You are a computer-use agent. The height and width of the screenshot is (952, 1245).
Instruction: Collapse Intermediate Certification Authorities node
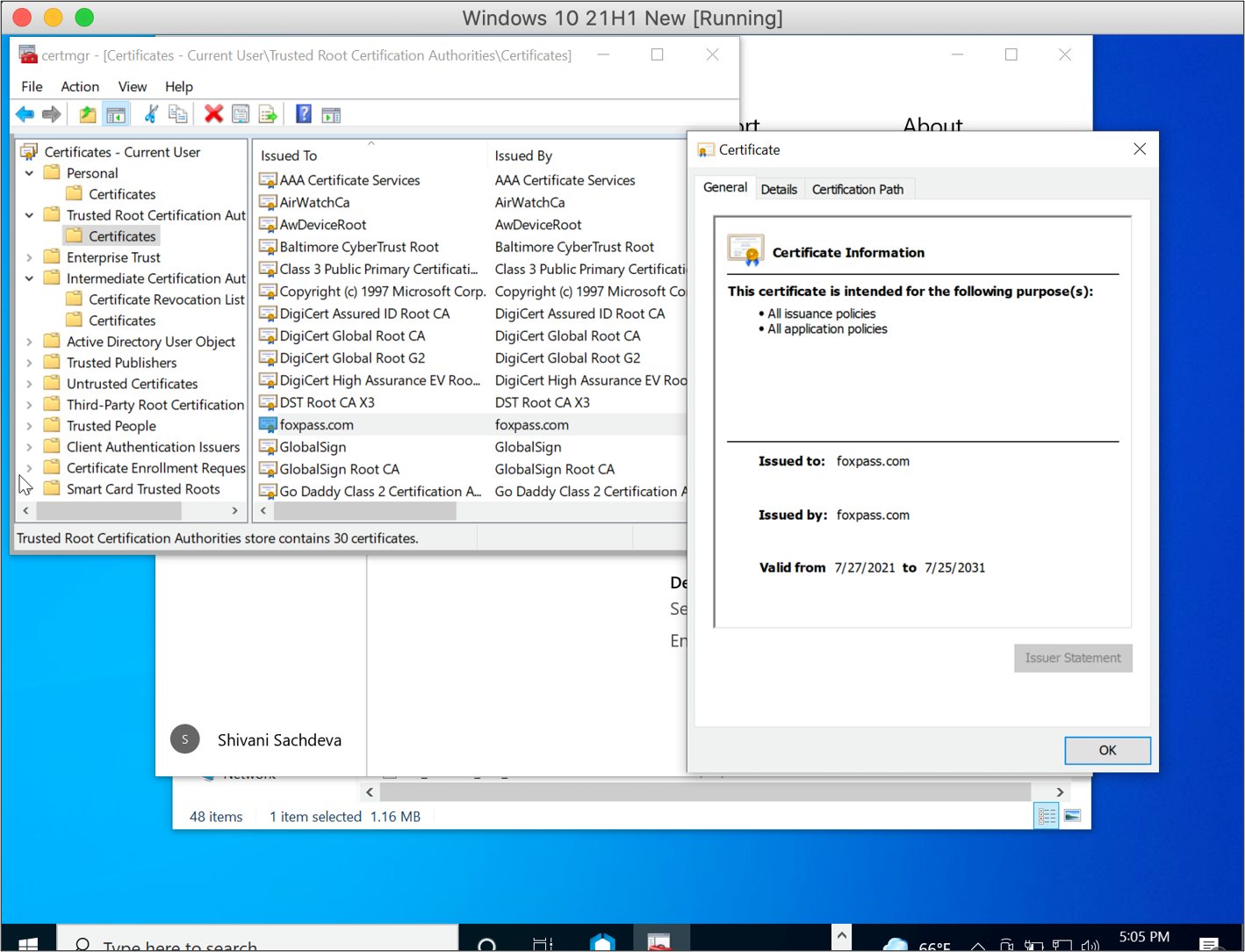(29, 278)
